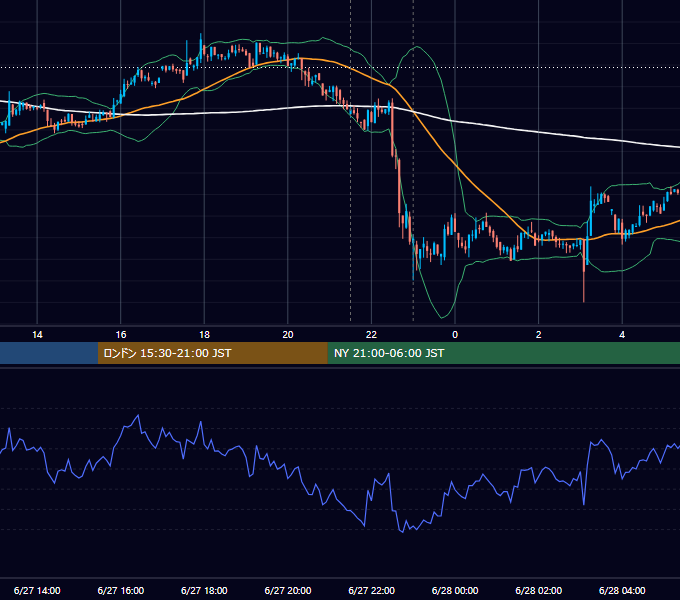680x600 pixels.
Task: Click the 18 hour axis label
Action: pyautogui.click(x=204, y=335)
